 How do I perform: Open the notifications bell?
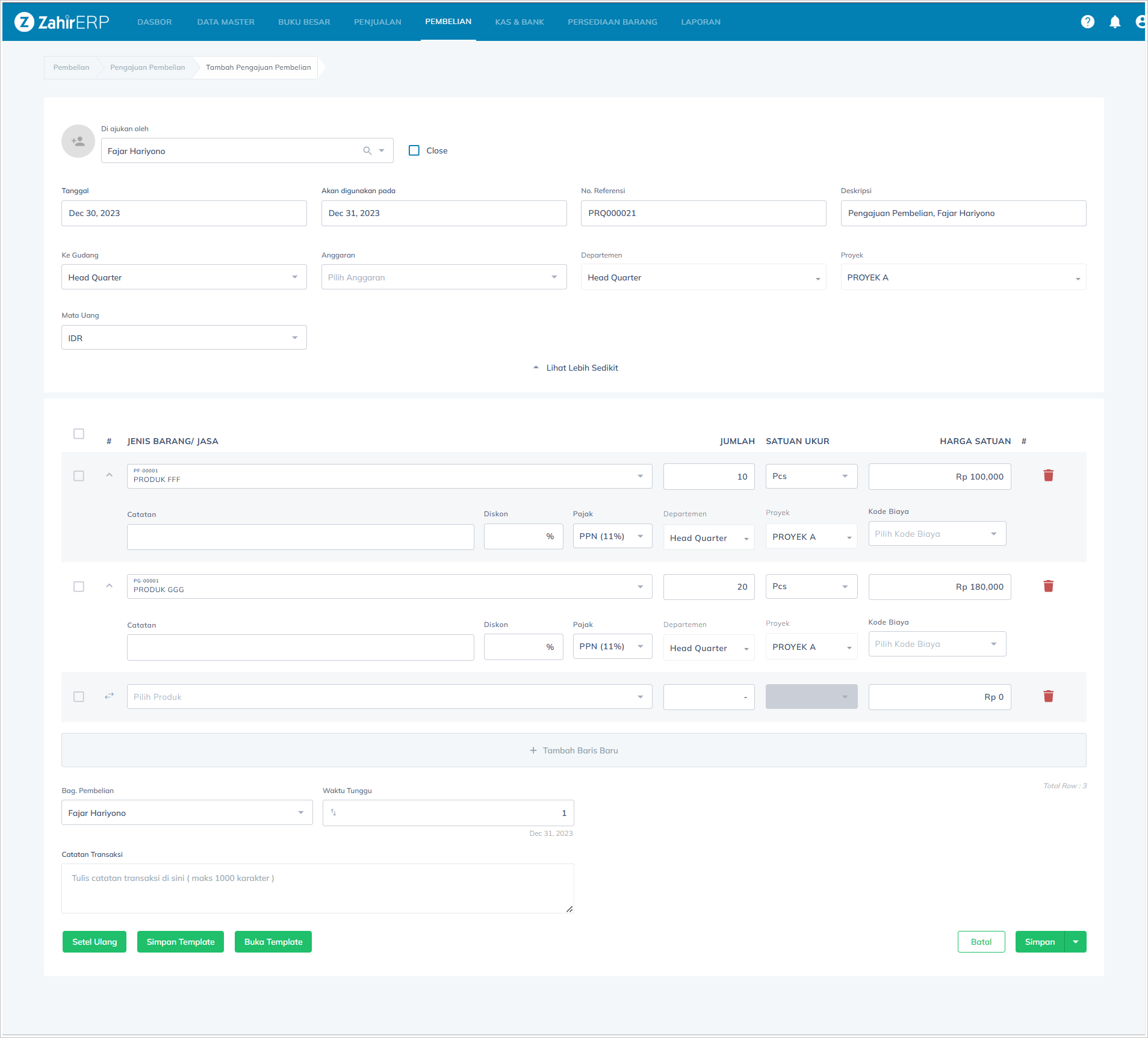click(1115, 22)
